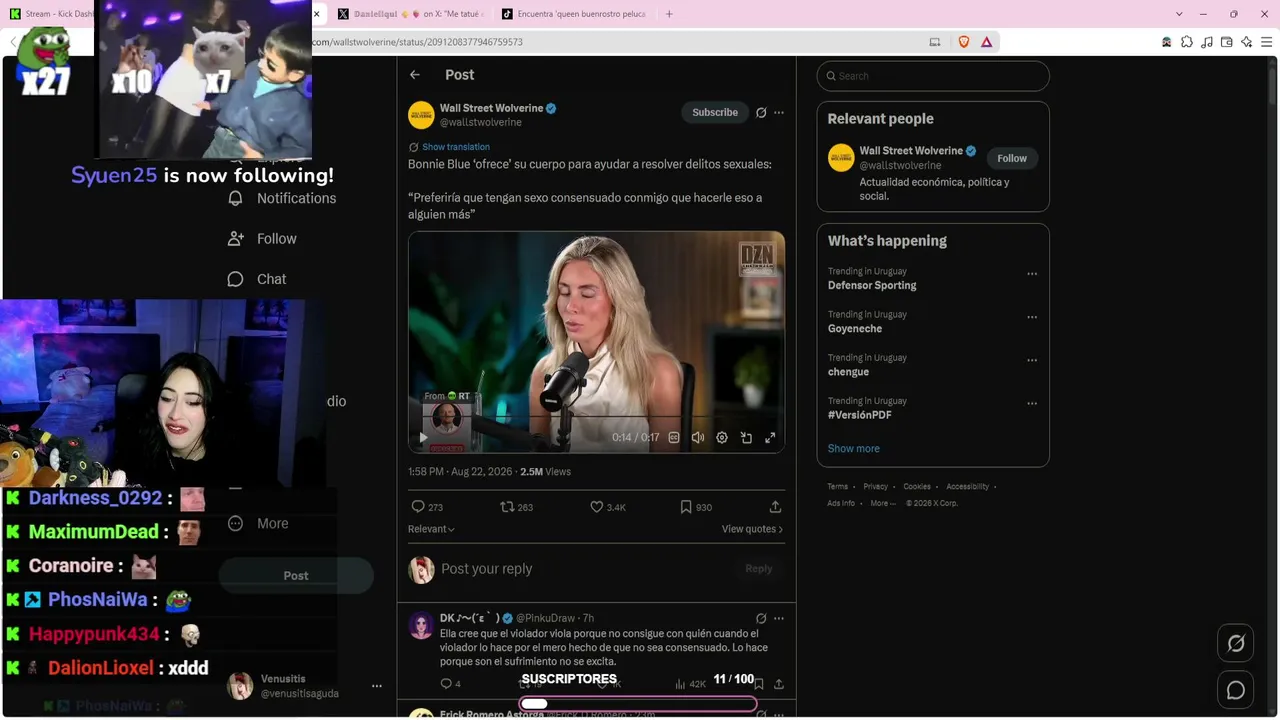The image size is (1280, 720).
Task: Follow Wall Street Wolverine in Relevant people
Action: (x=1012, y=158)
